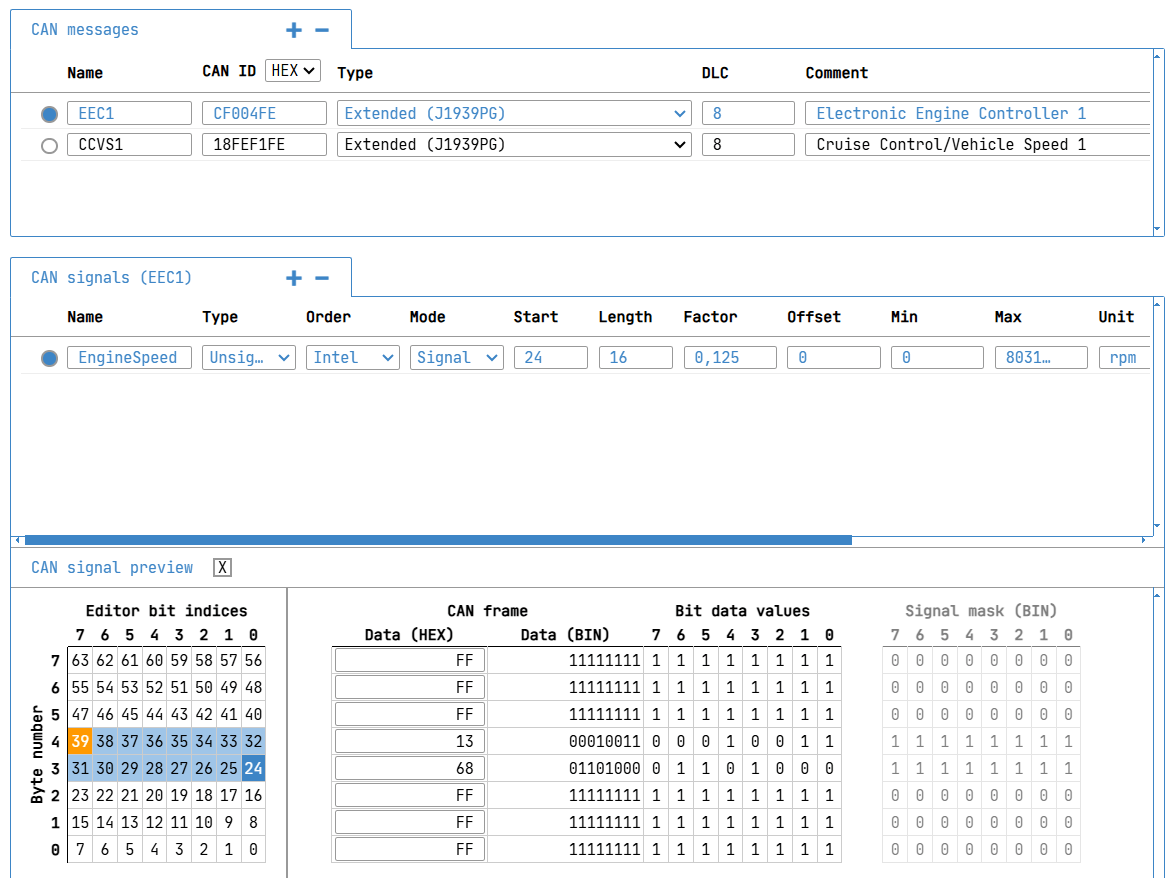
Task: Open Type dropdown for EEC1 message
Action: pos(513,114)
